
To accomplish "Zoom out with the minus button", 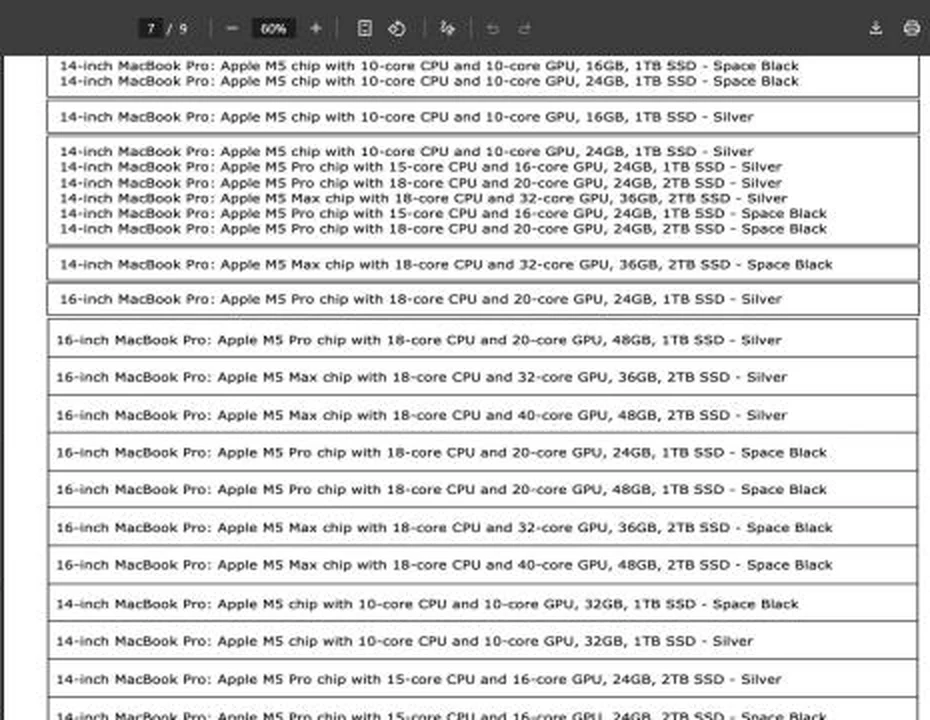I will pyautogui.click(x=232, y=28).
